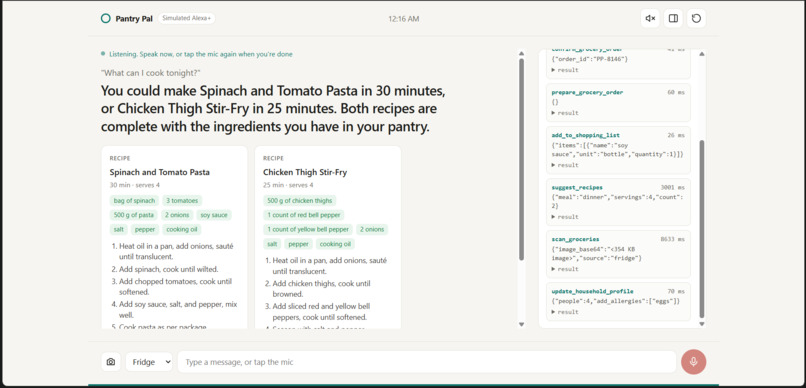Expand result under scan_groceries
806x388 pixels.
click(565, 269)
